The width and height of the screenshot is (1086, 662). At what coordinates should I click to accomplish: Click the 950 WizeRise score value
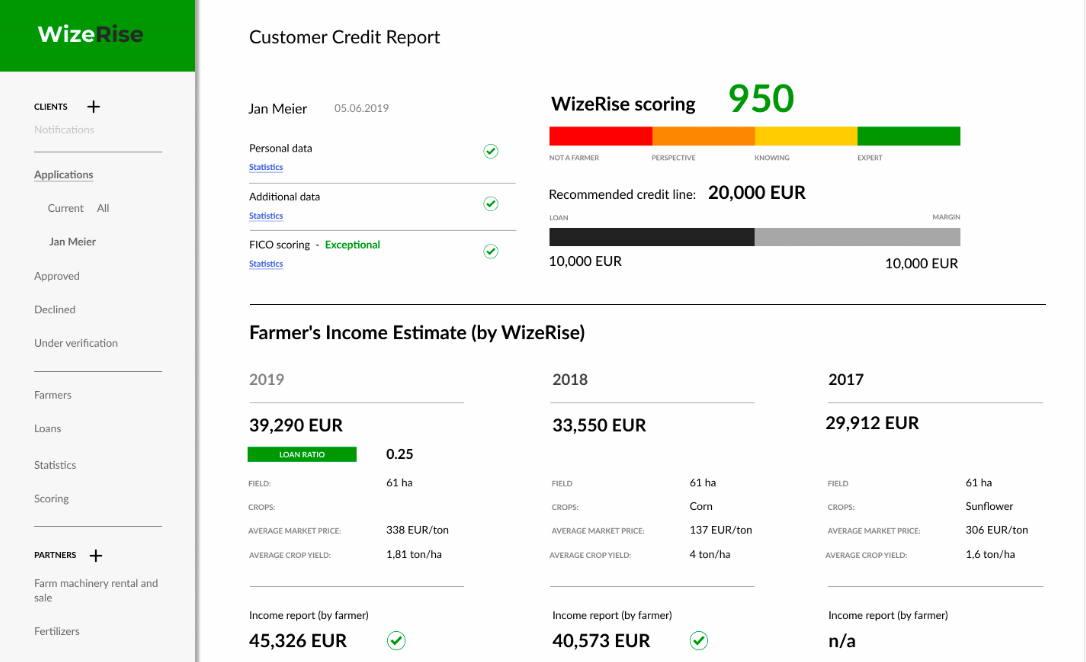click(x=761, y=98)
